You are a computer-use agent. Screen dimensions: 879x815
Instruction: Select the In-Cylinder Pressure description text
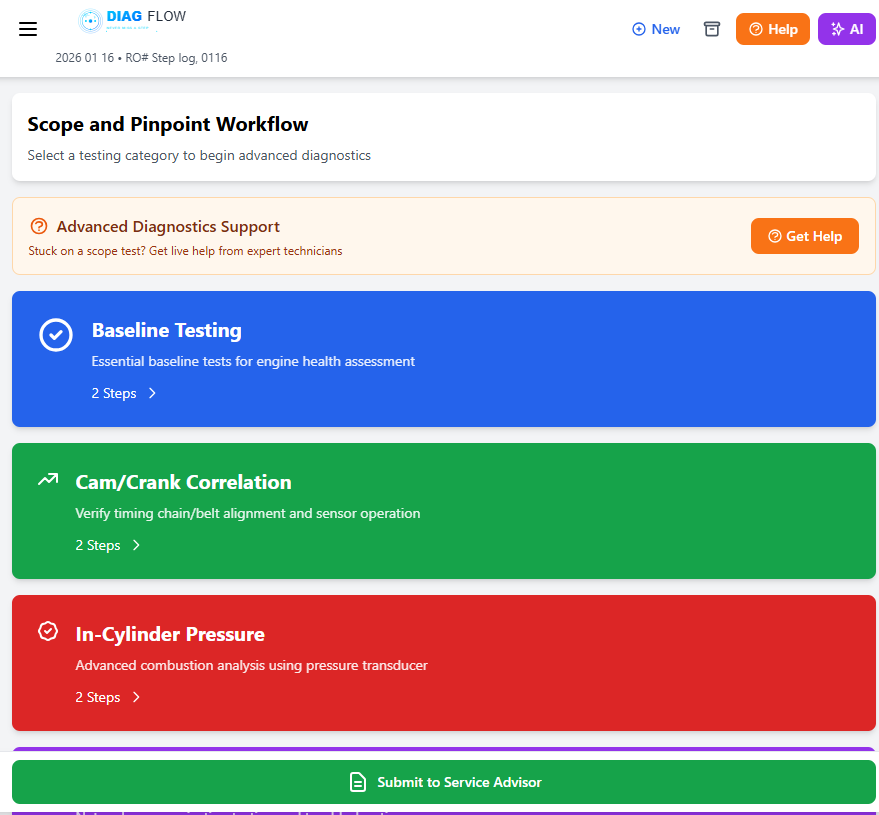coord(251,665)
